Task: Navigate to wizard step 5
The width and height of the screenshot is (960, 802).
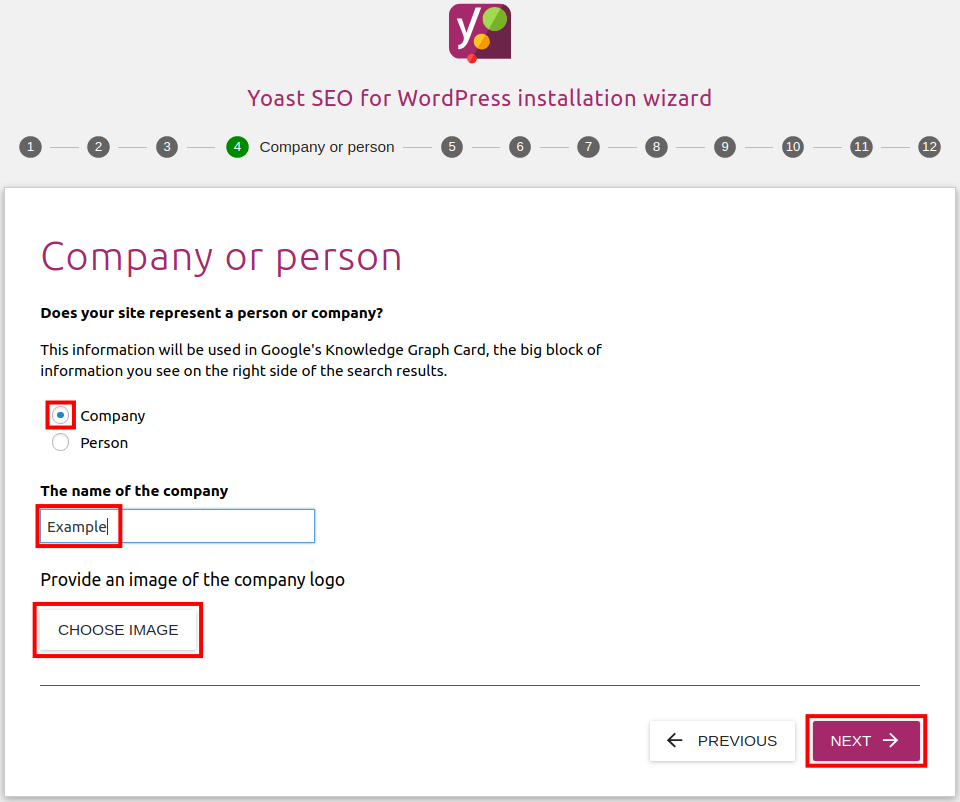Action: click(452, 147)
